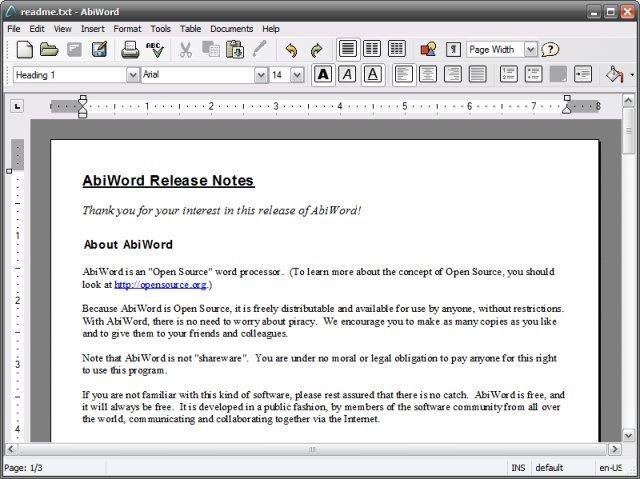Toggle Italic formatting button
640x479 pixels.
tap(347, 75)
